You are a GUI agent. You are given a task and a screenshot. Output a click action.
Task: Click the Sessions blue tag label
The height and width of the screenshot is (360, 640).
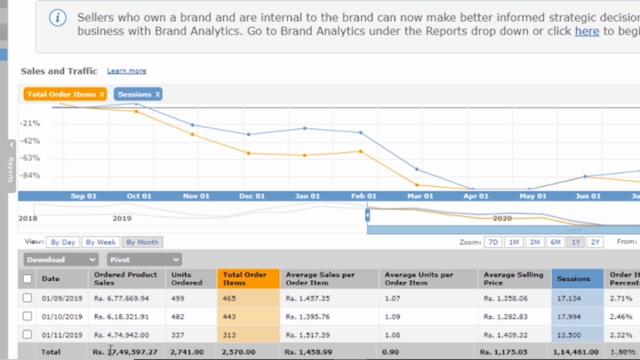pos(134,94)
